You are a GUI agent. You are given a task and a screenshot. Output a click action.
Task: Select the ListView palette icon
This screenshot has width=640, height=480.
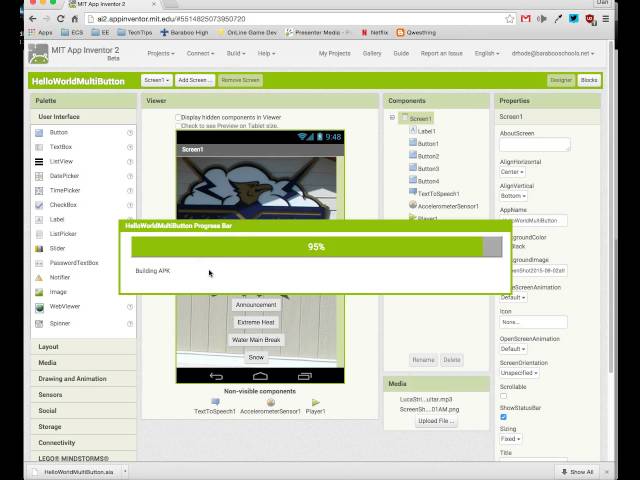coord(39,162)
